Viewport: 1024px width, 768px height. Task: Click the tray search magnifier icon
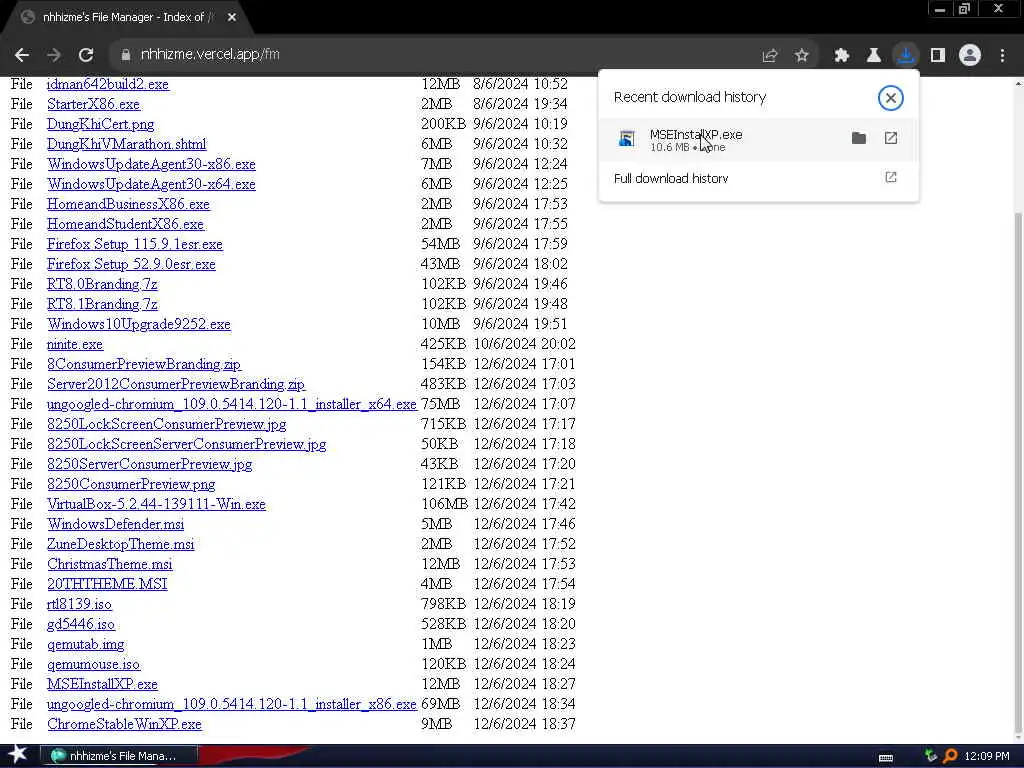tap(950, 756)
